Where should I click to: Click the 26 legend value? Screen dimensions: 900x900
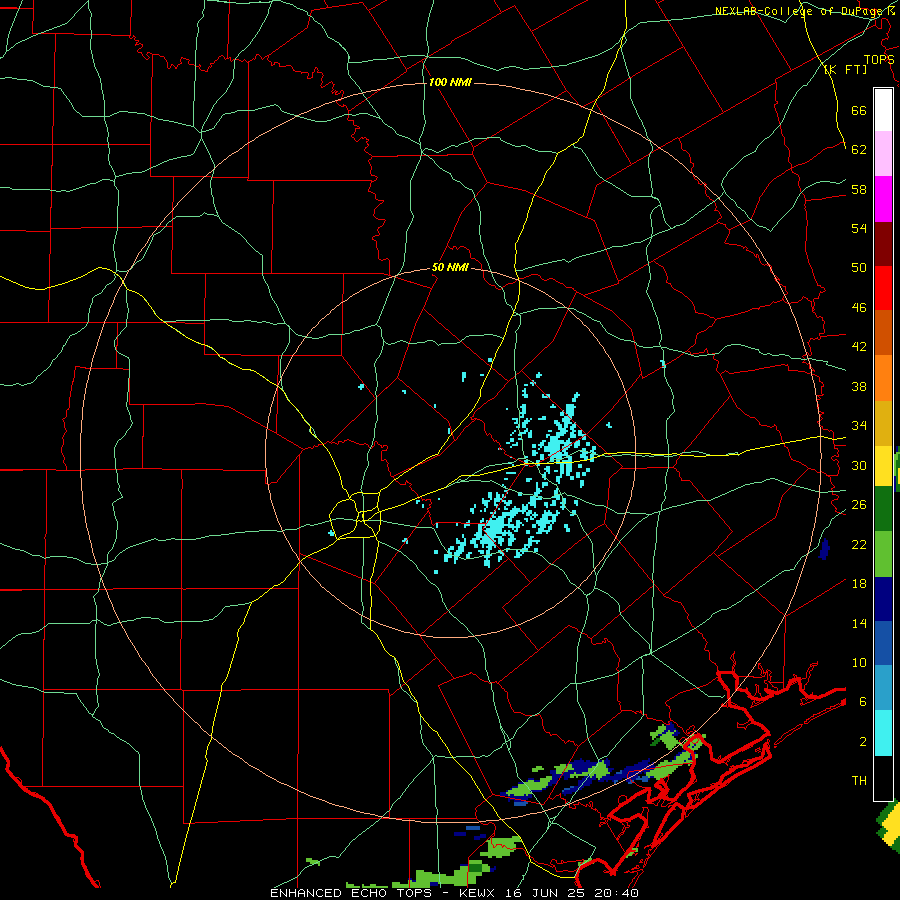(x=859, y=505)
